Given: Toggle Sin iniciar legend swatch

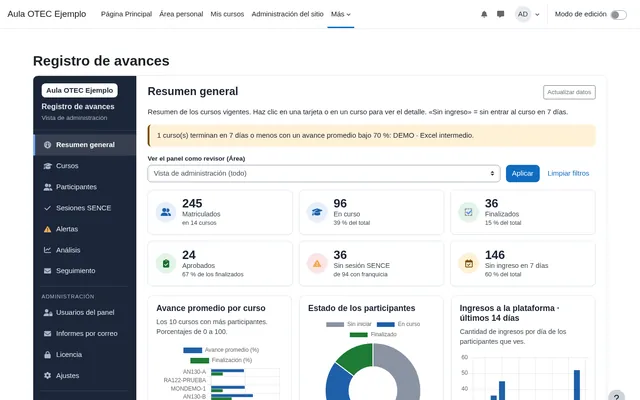Looking at the screenshot, I should tap(335, 324).
